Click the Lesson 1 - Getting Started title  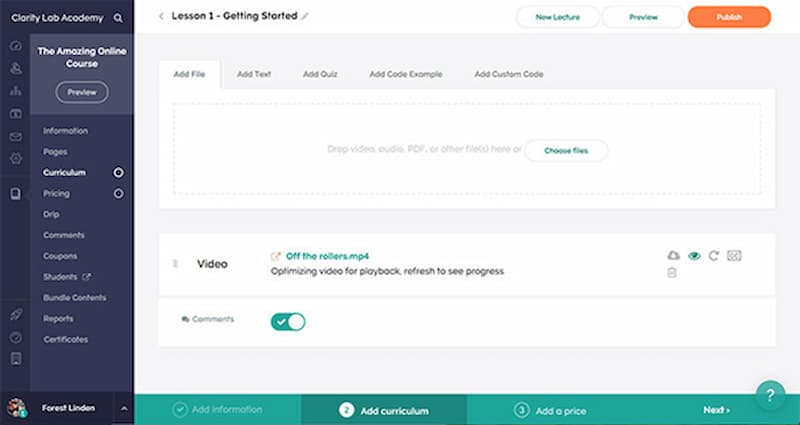coord(234,16)
